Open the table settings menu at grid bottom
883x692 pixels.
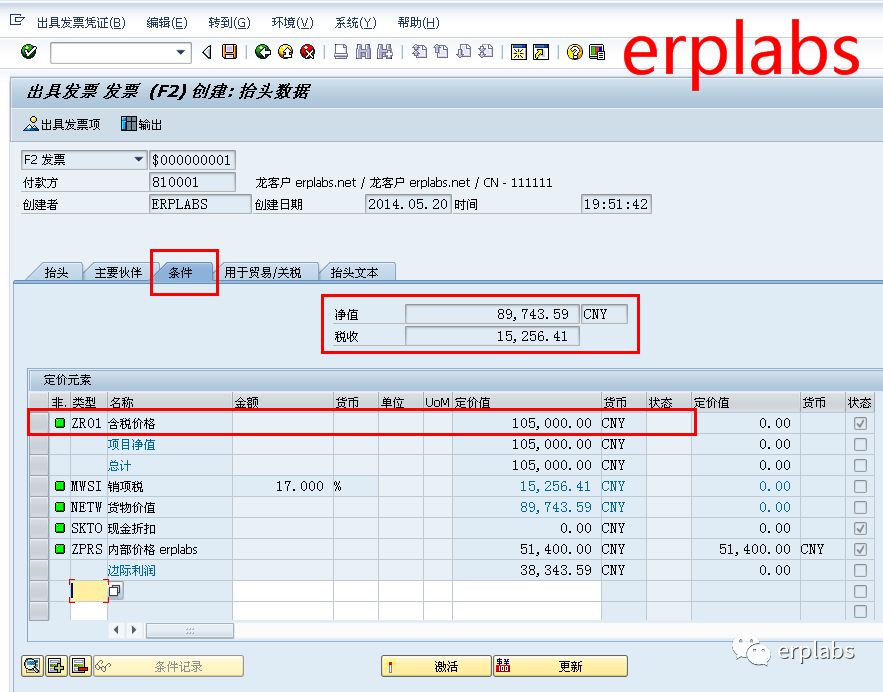(x=189, y=630)
